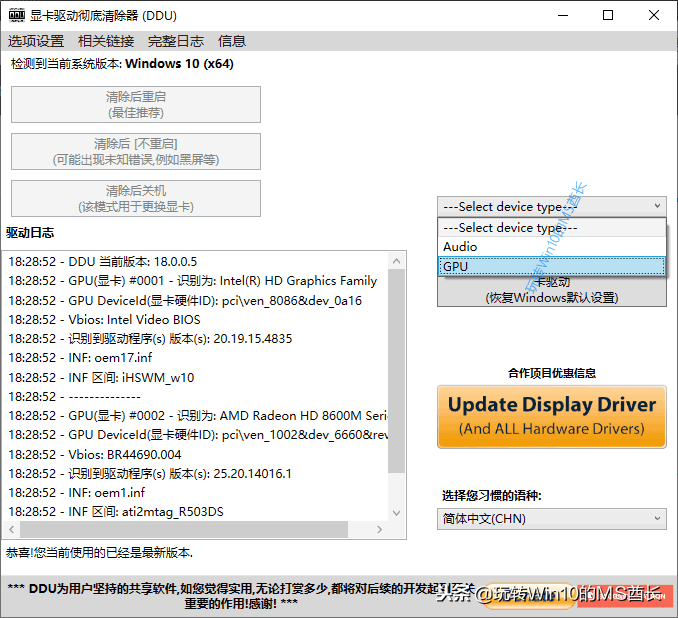
Task: Expand the Select device type combo box
Action: 552,207
